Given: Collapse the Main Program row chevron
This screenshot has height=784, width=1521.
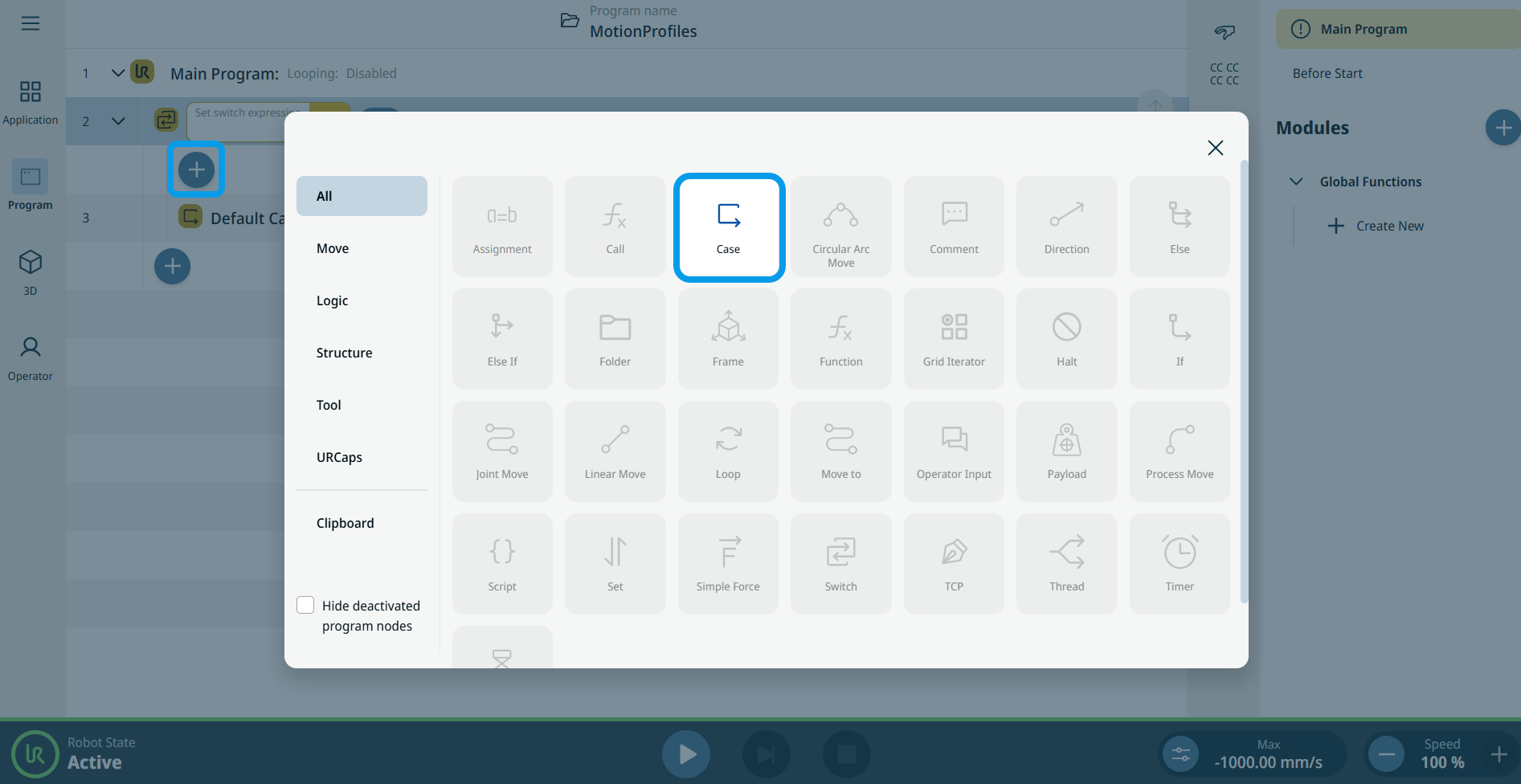Looking at the screenshot, I should [117, 73].
